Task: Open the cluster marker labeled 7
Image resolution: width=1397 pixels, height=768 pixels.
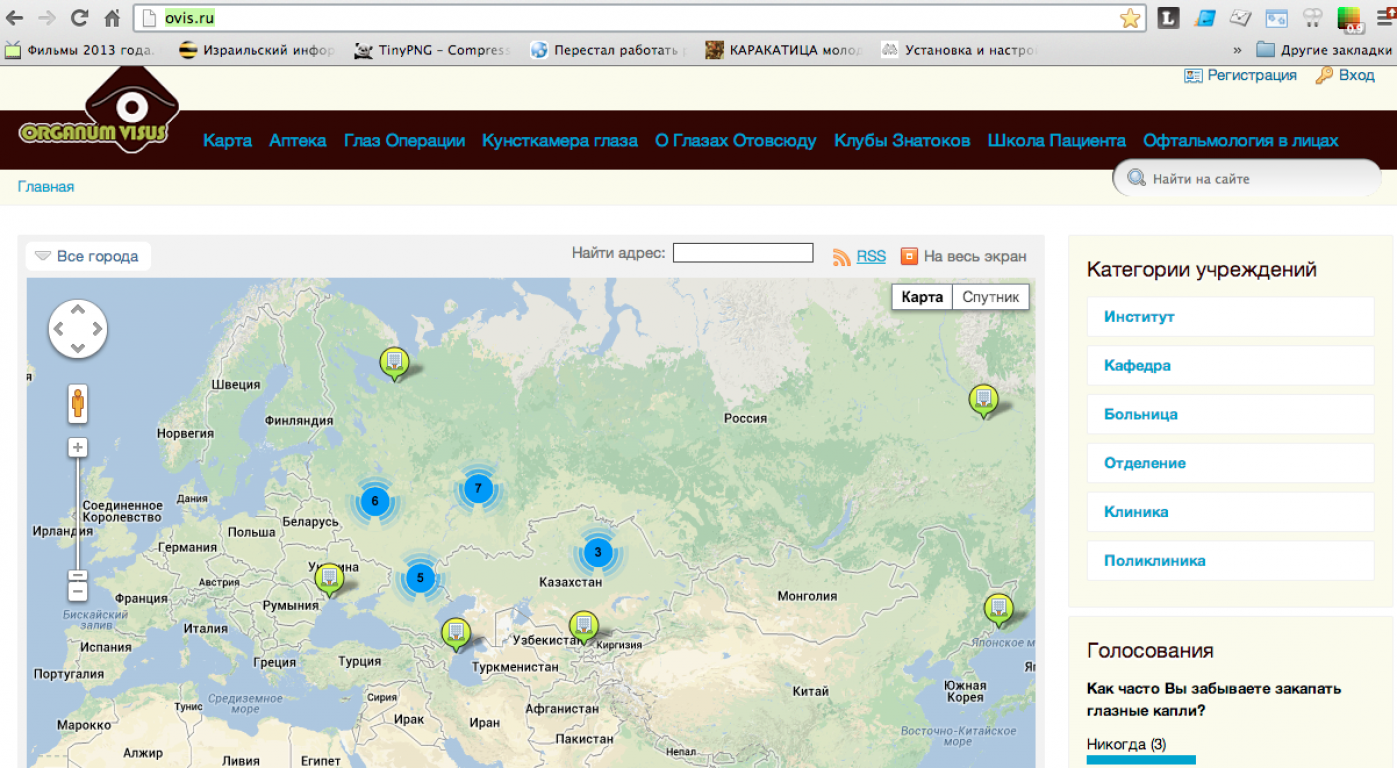Action: point(478,489)
